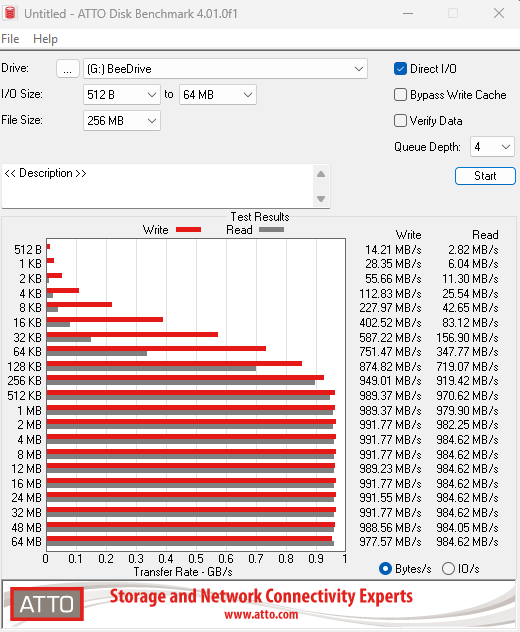The image size is (520, 632).
Task: Uncheck the Direct I/O checkbox
Action: click(x=400, y=69)
